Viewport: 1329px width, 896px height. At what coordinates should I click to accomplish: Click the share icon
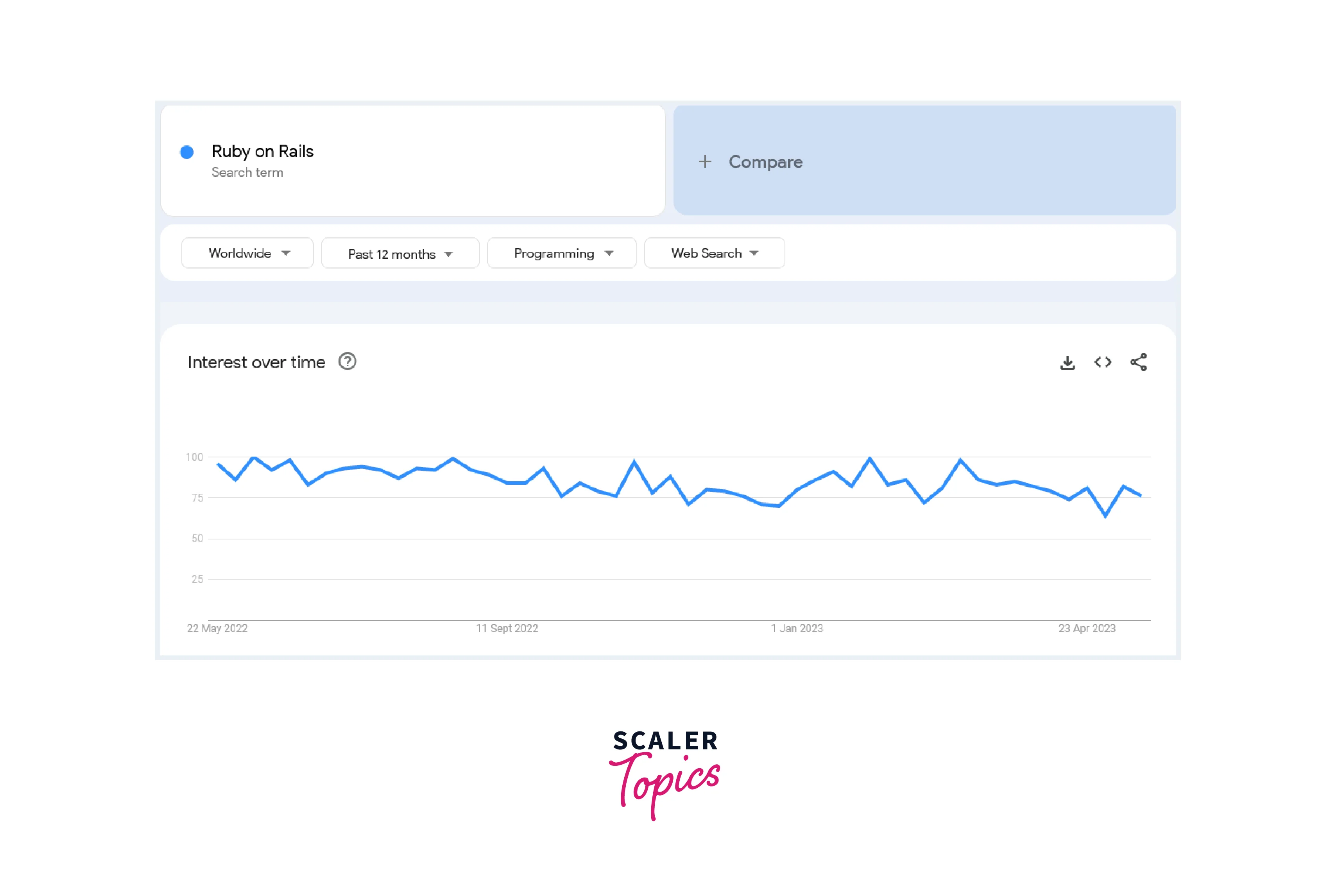coord(1138,362)
